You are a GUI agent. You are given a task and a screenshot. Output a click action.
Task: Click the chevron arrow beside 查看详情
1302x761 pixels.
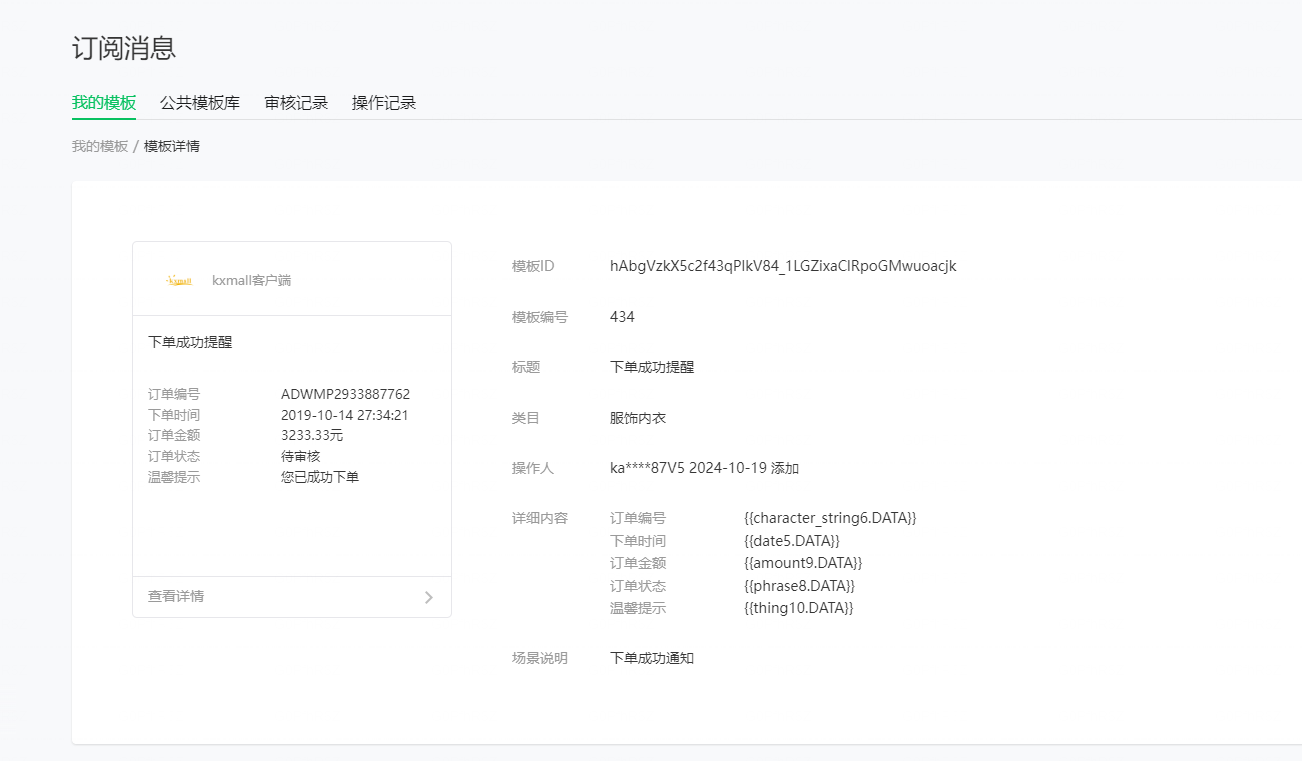click(428, 597)
